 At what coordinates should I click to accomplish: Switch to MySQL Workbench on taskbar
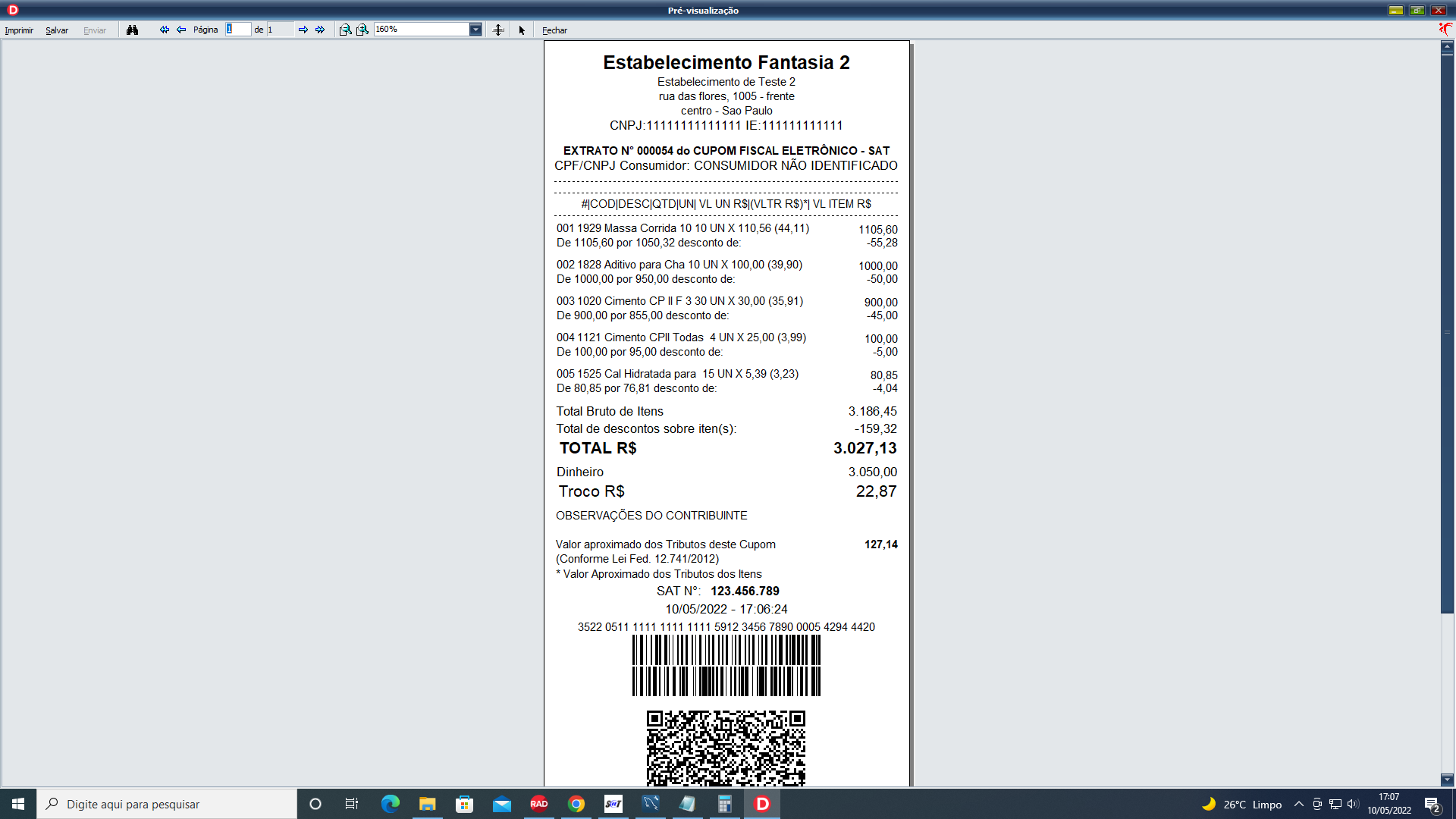coord(651,804)
